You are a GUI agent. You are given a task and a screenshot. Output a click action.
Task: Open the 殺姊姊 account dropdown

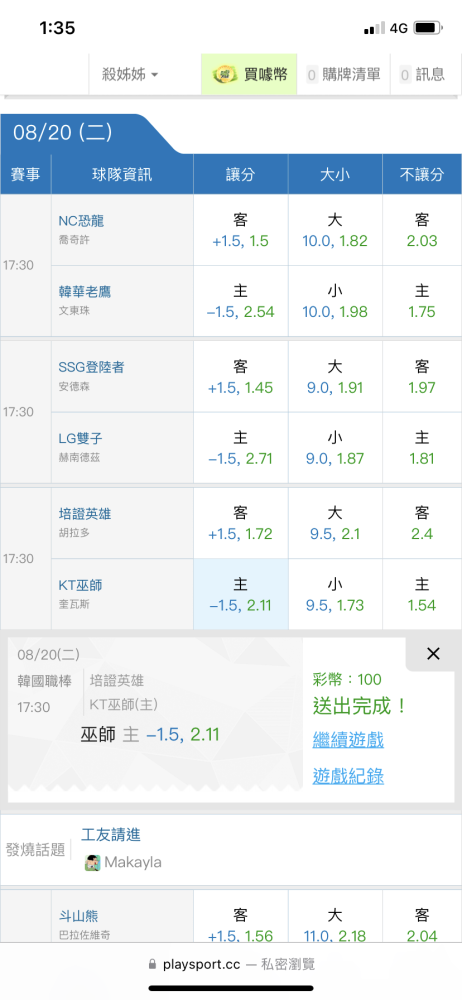click(x=130, y=75)
